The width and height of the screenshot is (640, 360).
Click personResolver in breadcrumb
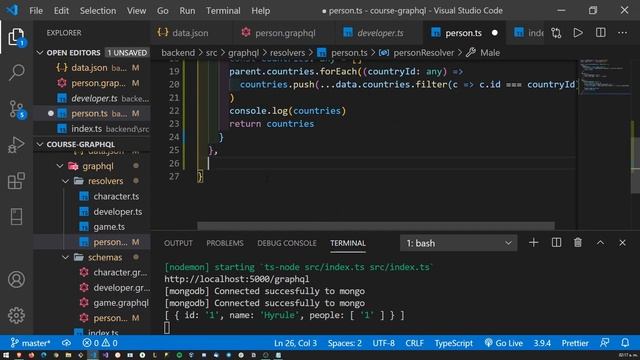click(423, 53)
